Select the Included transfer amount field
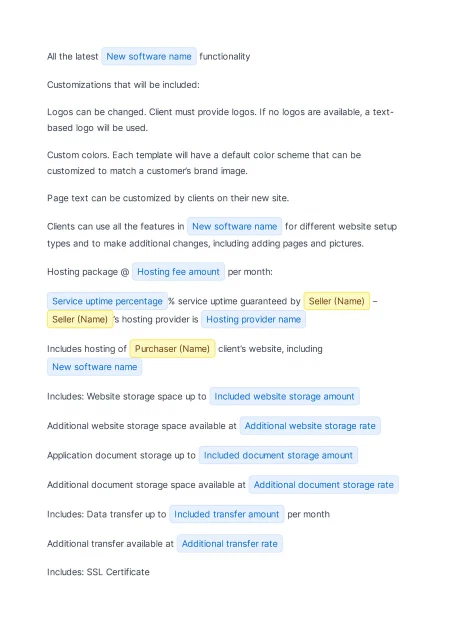 click(x=226, y=514)
